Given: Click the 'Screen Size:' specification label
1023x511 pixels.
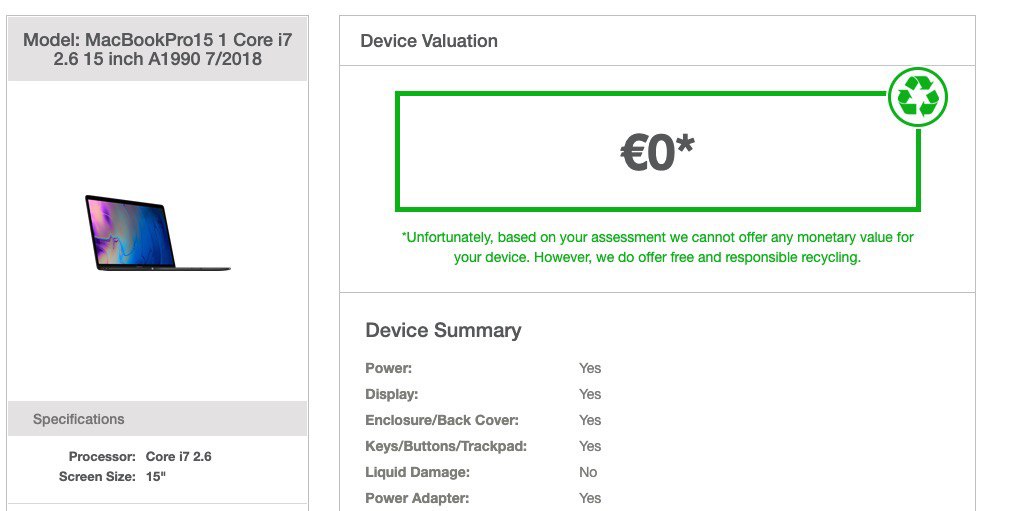Looking at the screenshot, I should [97, 476].
